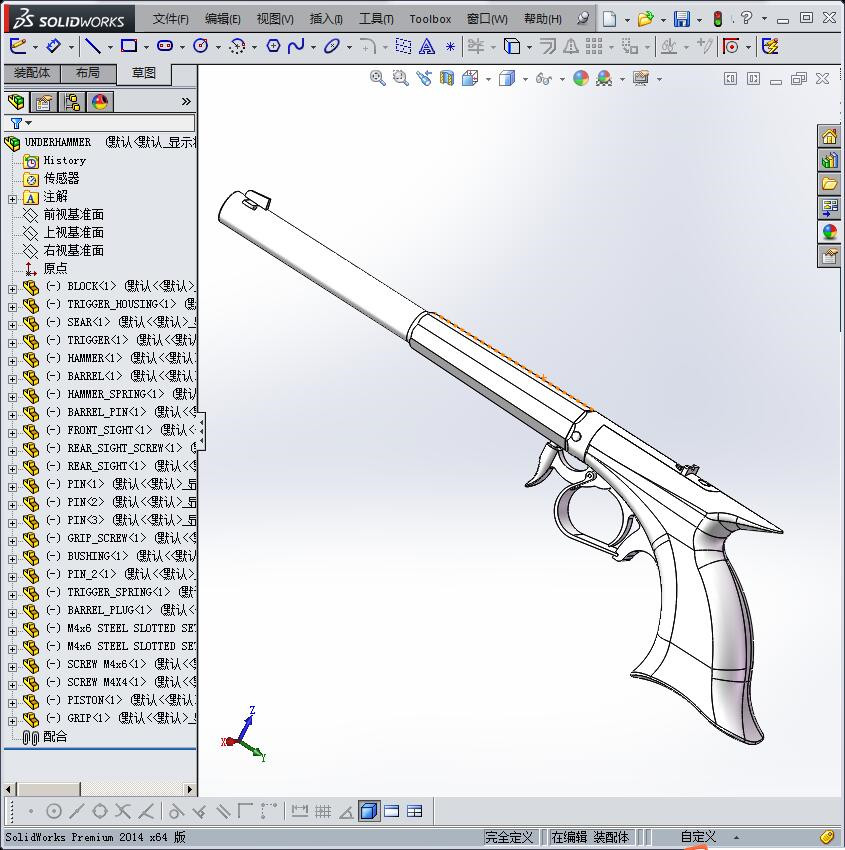This screenshot has height=850, width=845.
Task: Select the Spline tool
Action: click(296, 46)
